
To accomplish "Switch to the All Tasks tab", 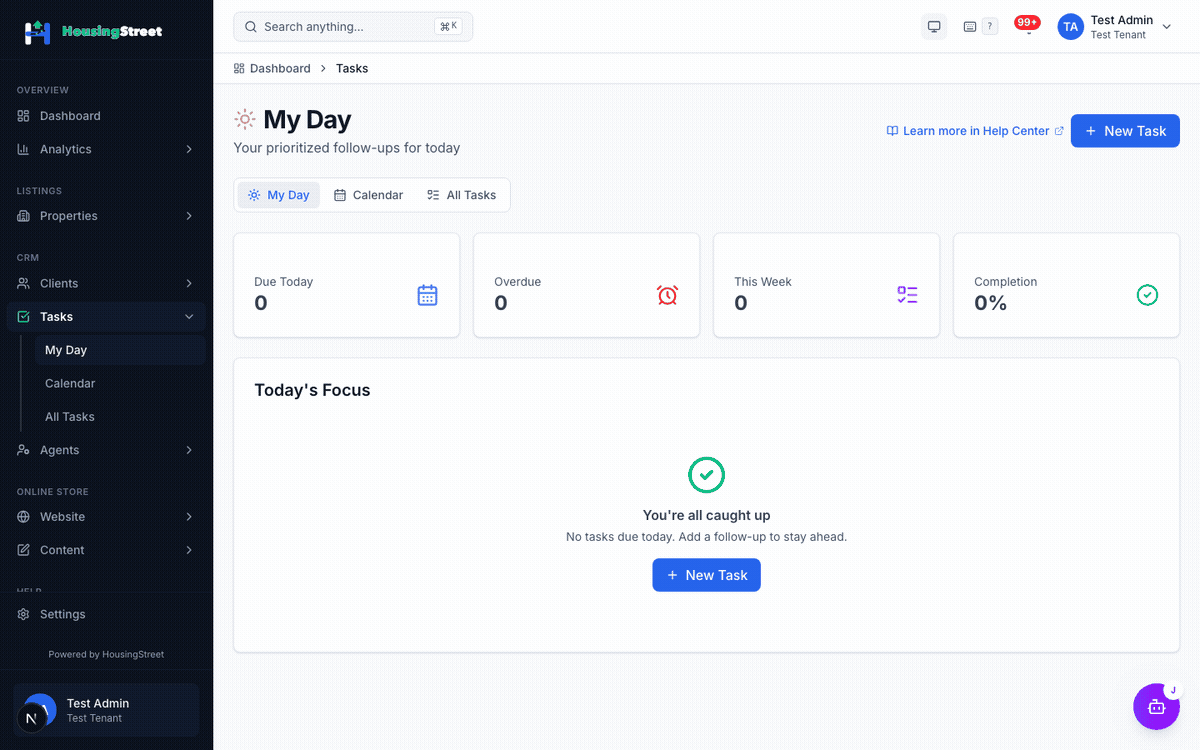I will 461,195.
